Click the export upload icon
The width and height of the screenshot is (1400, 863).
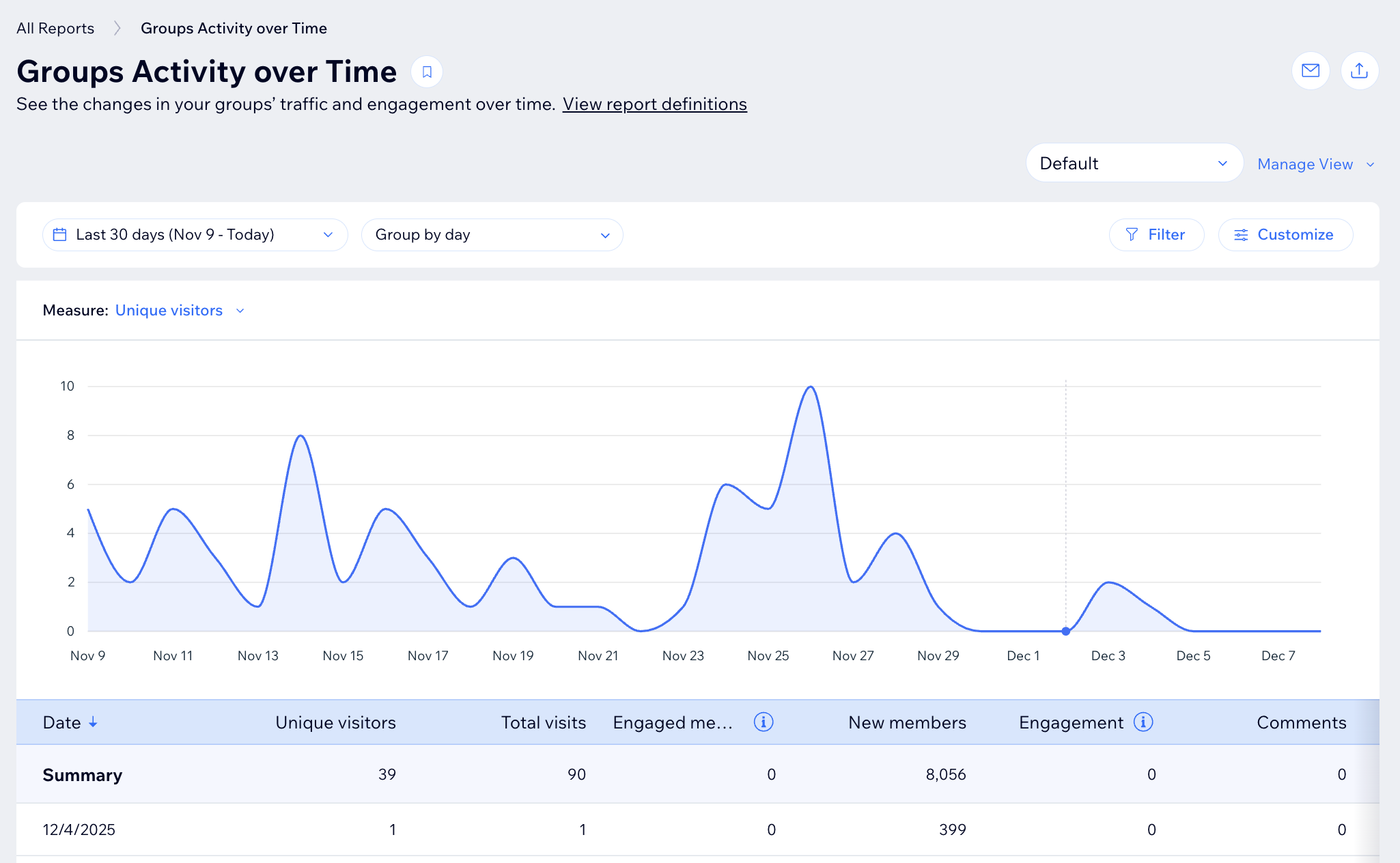(1359, 70)
